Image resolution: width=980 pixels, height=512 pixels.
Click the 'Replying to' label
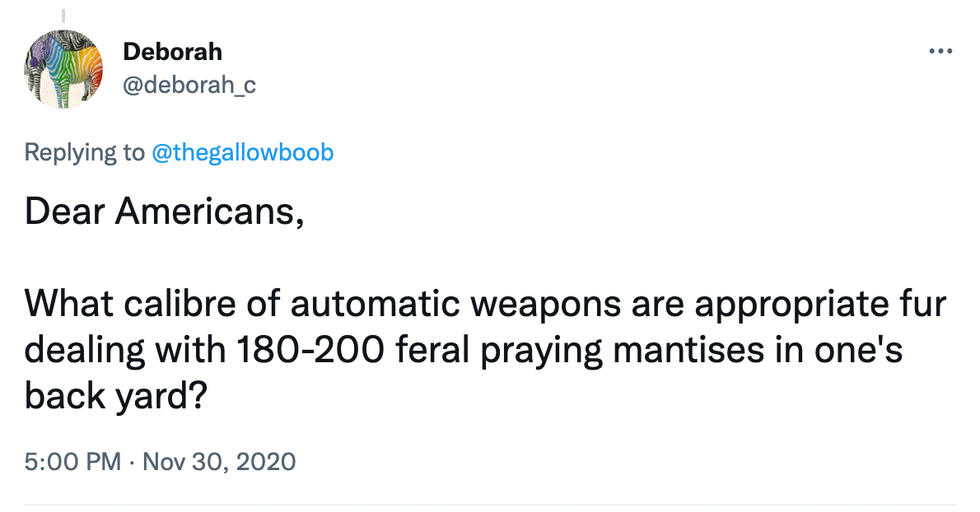click(84, 152)
